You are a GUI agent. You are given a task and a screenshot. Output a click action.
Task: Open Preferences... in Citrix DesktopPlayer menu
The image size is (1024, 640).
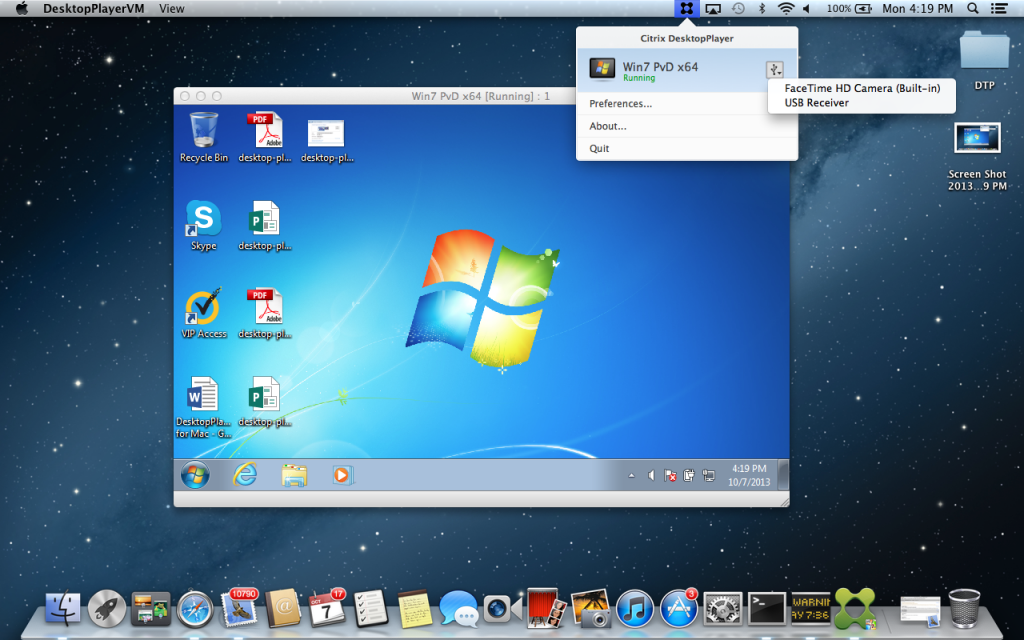click(686, 103)
